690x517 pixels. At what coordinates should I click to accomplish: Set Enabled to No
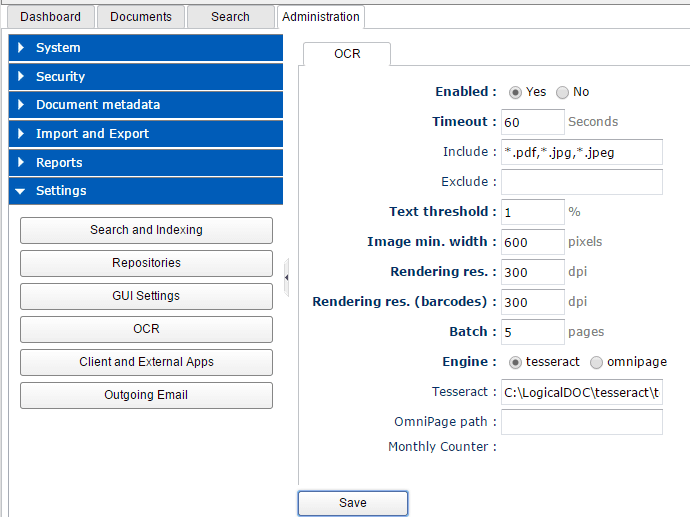562,92
